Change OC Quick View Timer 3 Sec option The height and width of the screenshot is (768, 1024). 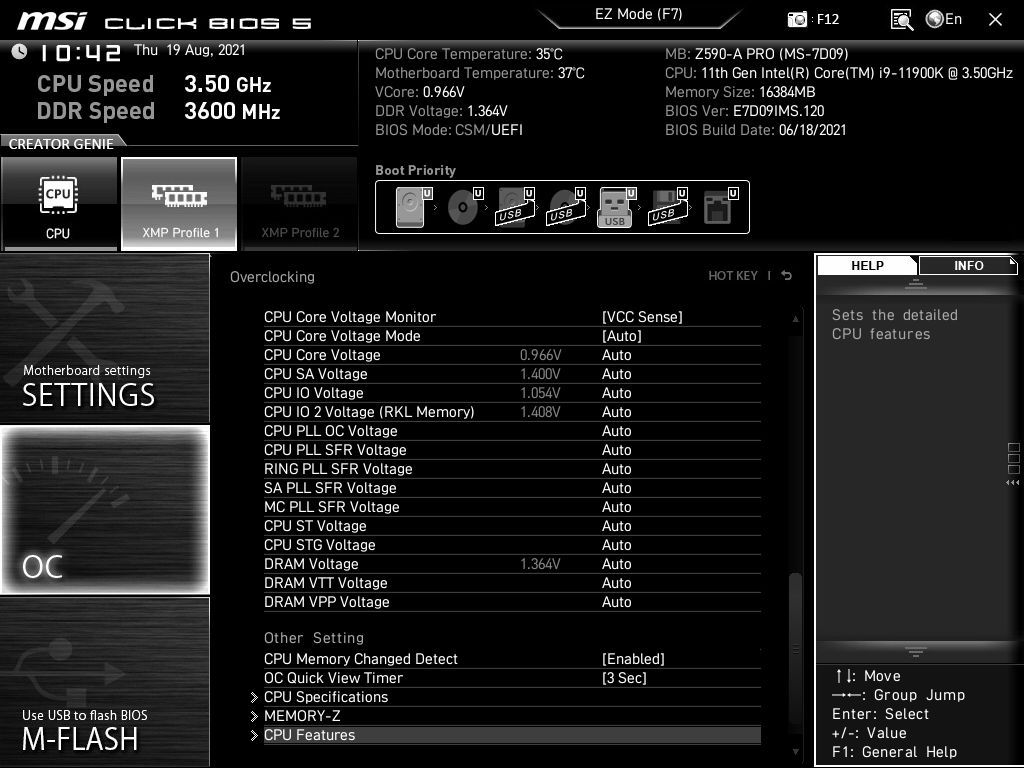(x=624, y=678)
